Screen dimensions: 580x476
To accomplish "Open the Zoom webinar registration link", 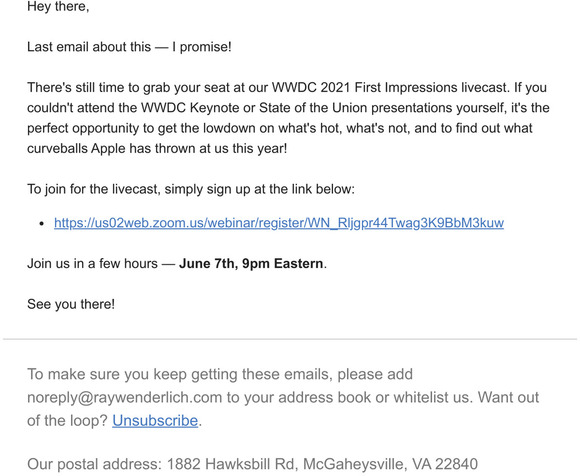I will point(279,223).
